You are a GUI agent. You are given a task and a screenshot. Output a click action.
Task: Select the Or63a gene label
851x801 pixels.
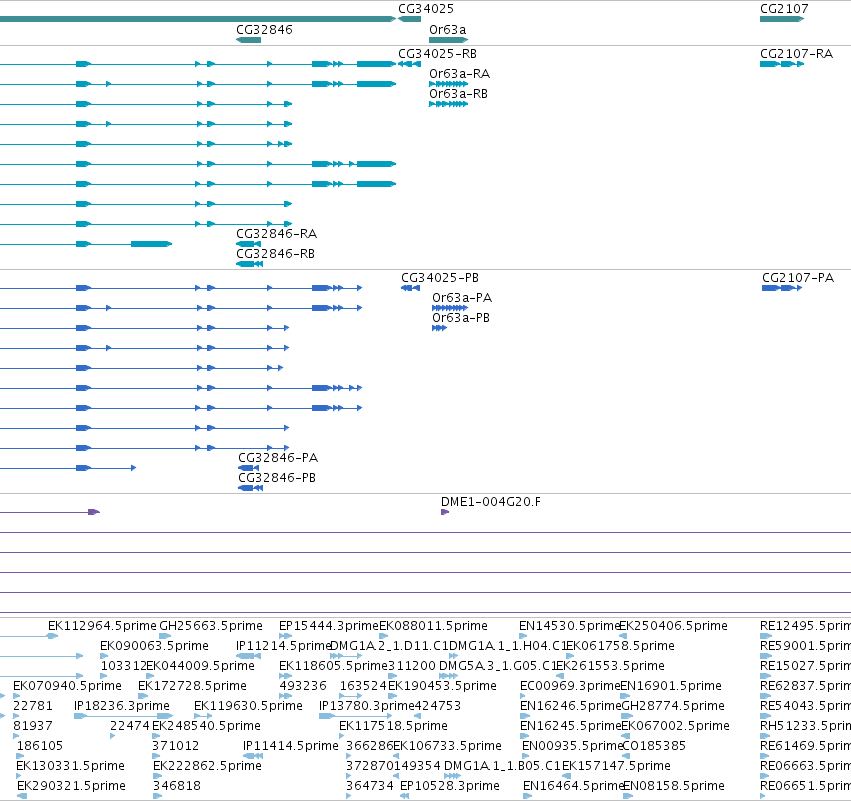[447, 29]
